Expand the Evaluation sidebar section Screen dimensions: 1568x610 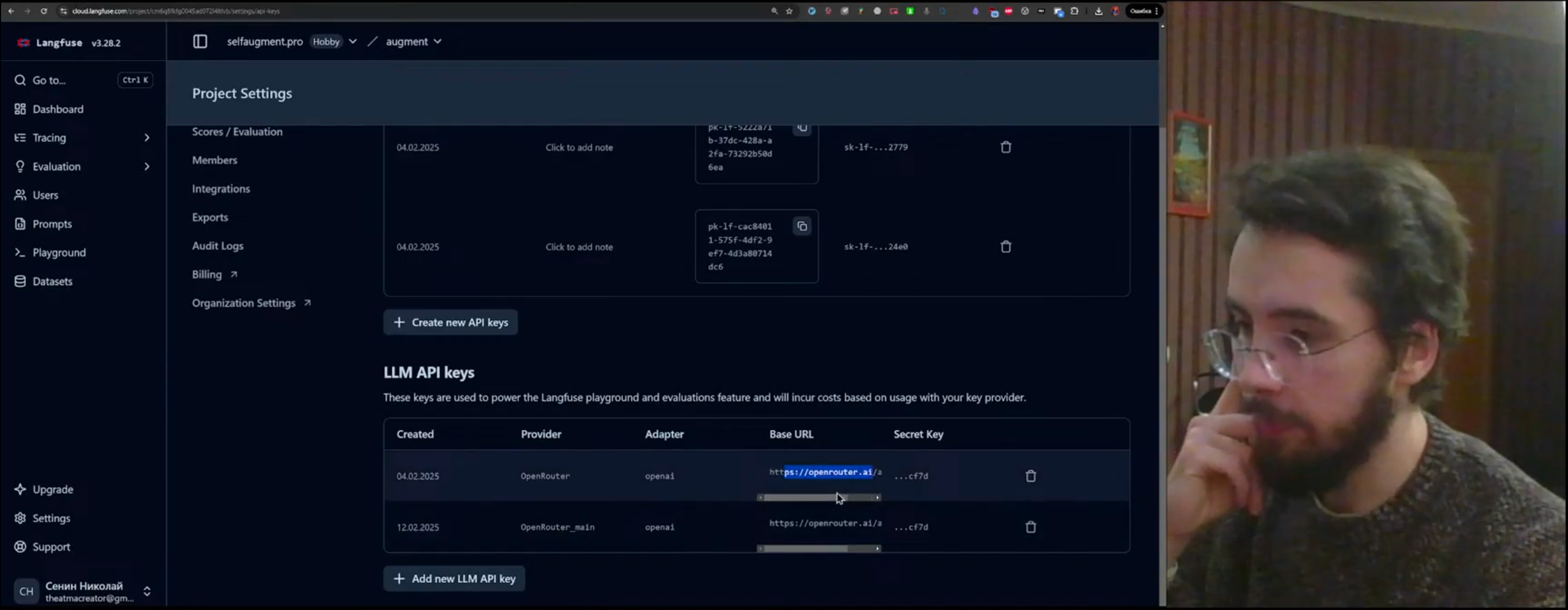(x=146, y=166)
